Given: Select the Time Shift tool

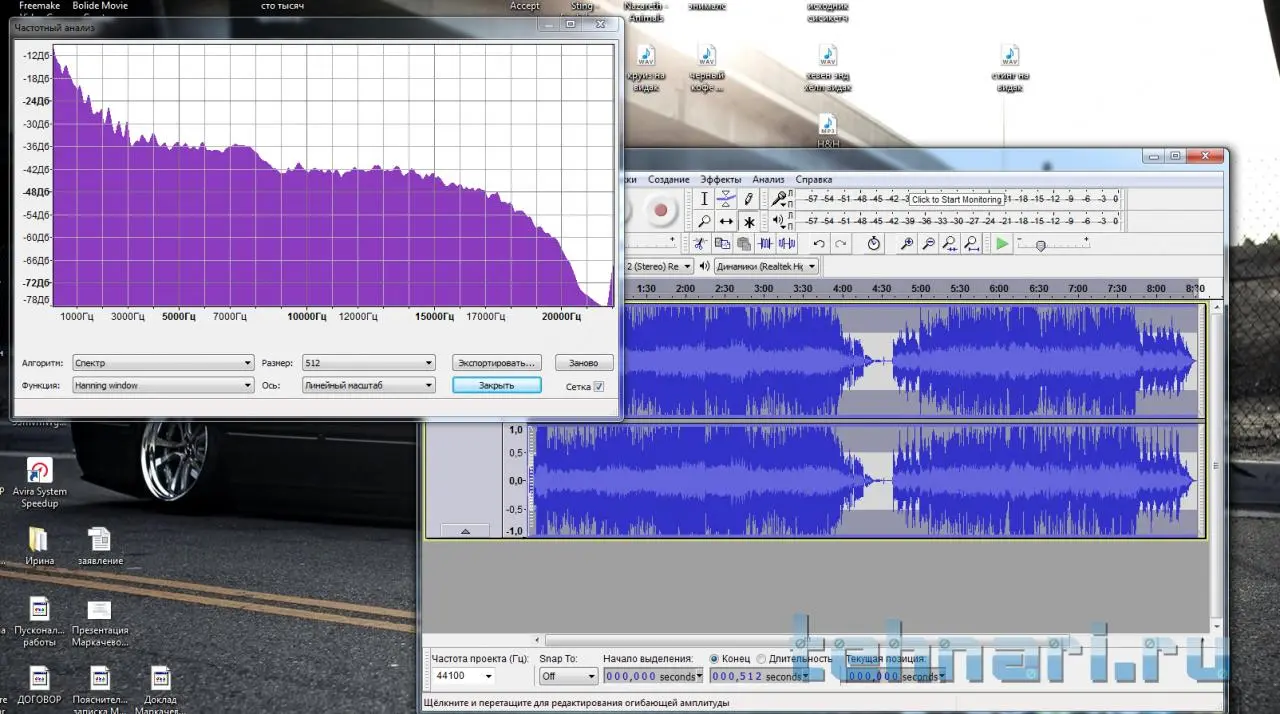Looking at the screenshot, I should tap(726, 222).
